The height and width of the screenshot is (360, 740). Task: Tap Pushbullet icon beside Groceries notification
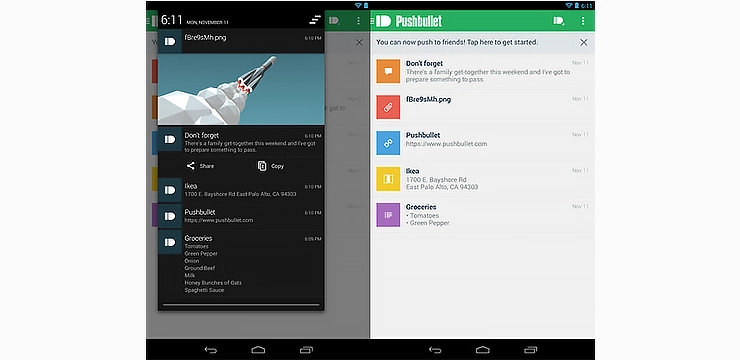coord(170,242)
